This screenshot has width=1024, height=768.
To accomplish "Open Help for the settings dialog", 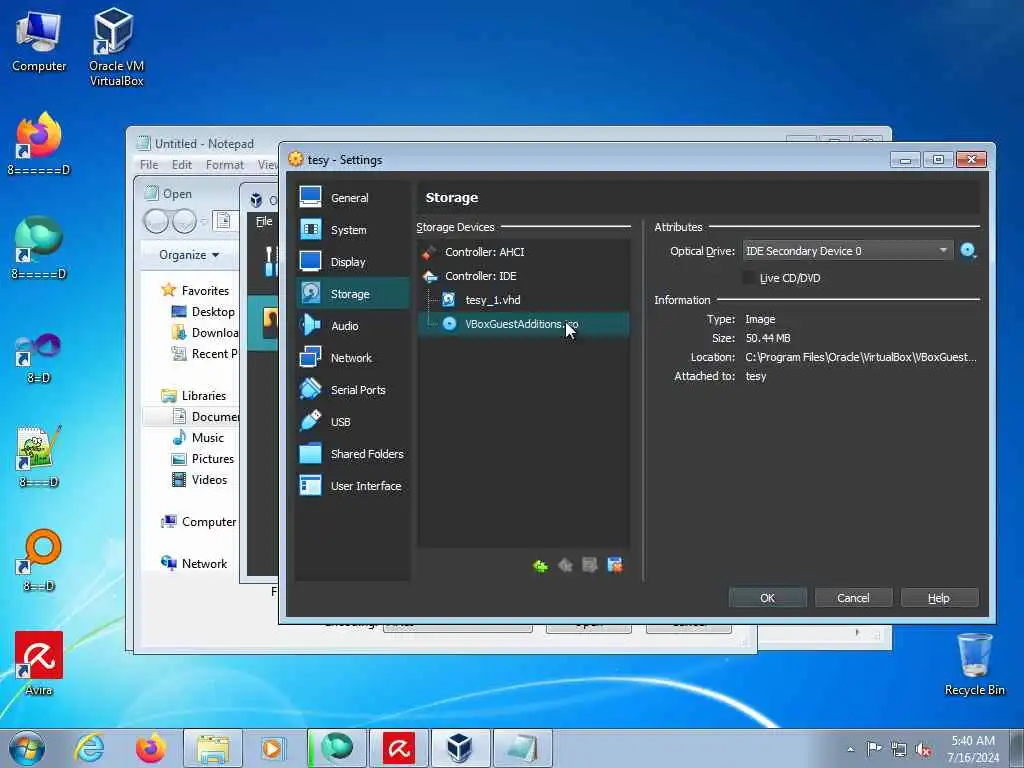I will click(939, 598).
